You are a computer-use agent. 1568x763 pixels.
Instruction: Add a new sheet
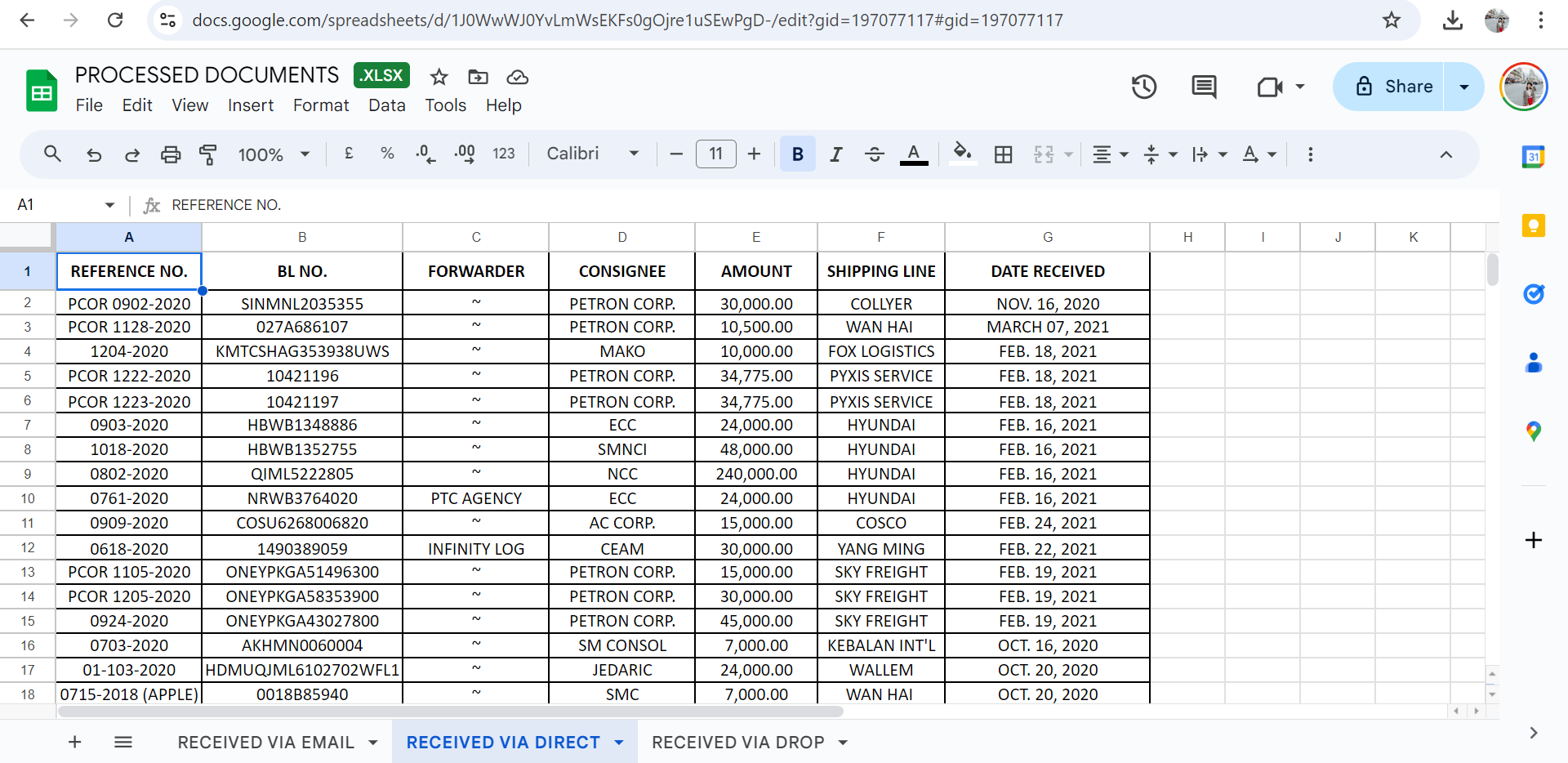click(74, 742)
